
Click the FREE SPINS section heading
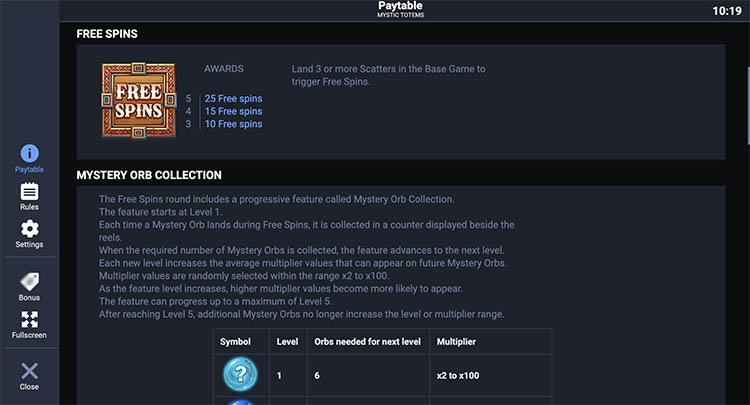(107, 34)
